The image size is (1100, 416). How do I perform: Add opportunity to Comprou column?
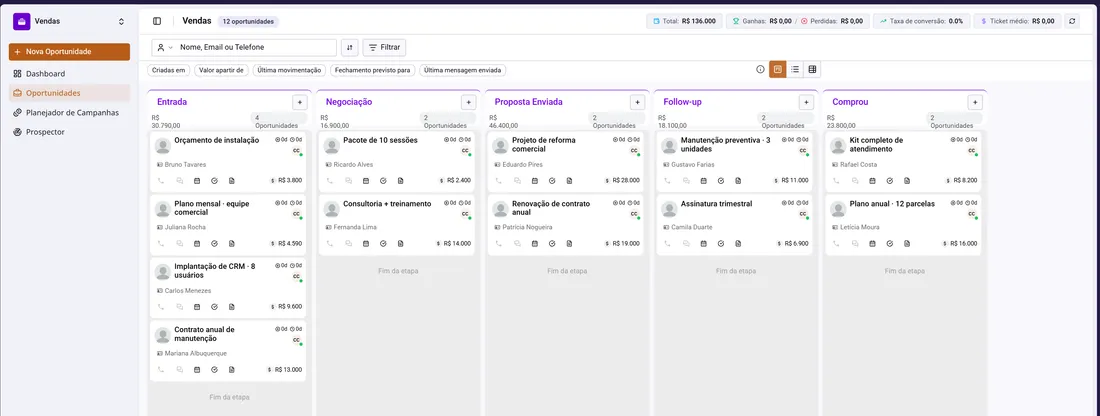[974, 102]
